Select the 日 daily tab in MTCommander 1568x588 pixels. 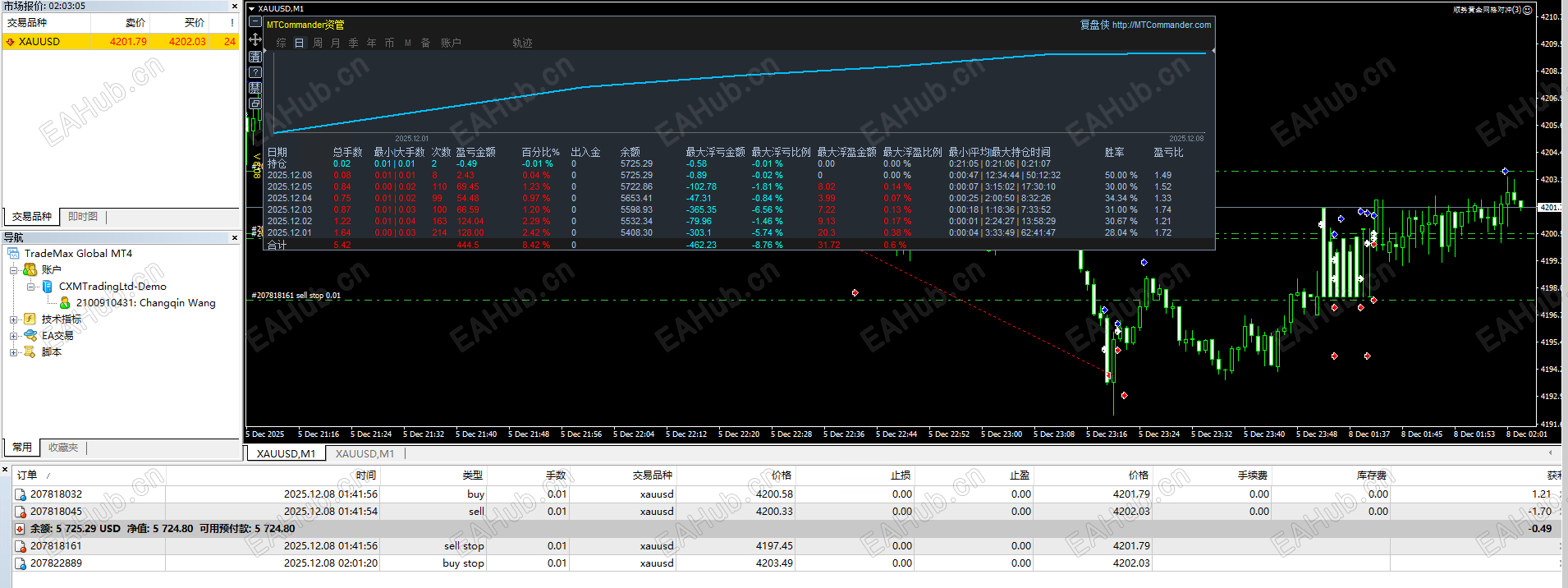(x=300, y=43)
